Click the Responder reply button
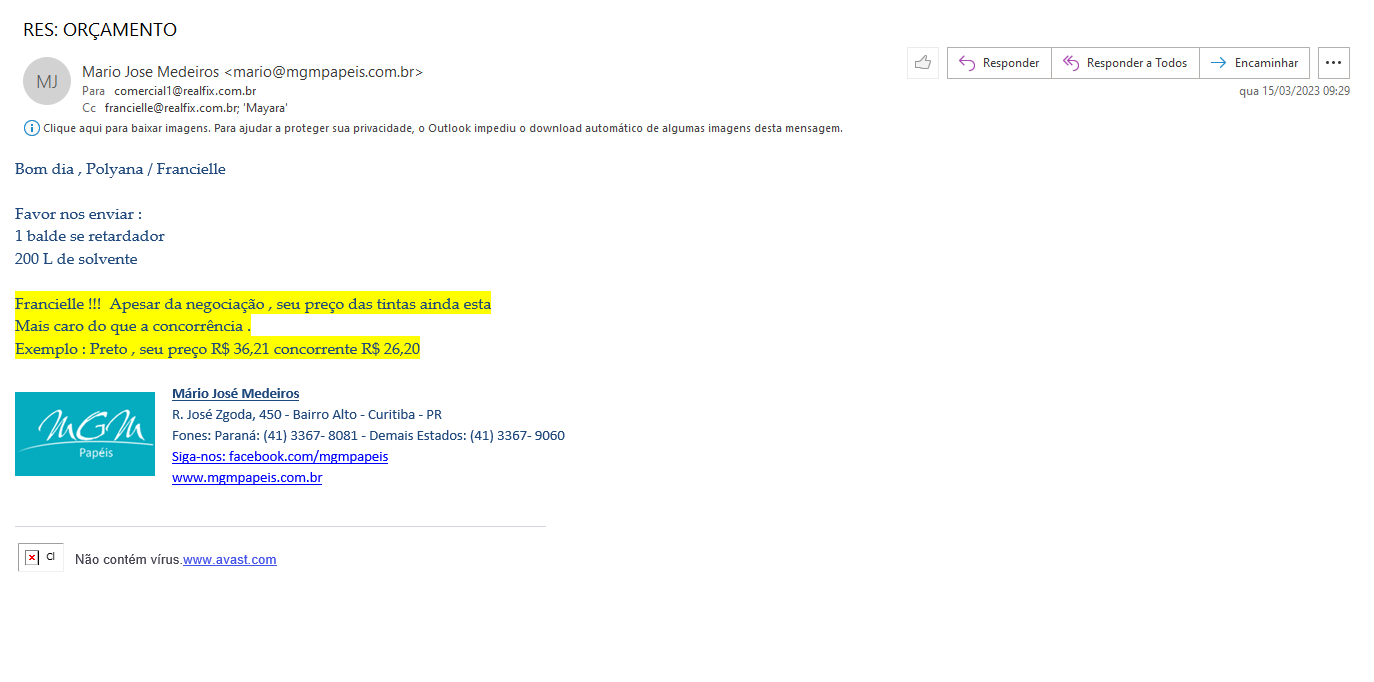Viewport: 1374px width, 682px height. 999,63
